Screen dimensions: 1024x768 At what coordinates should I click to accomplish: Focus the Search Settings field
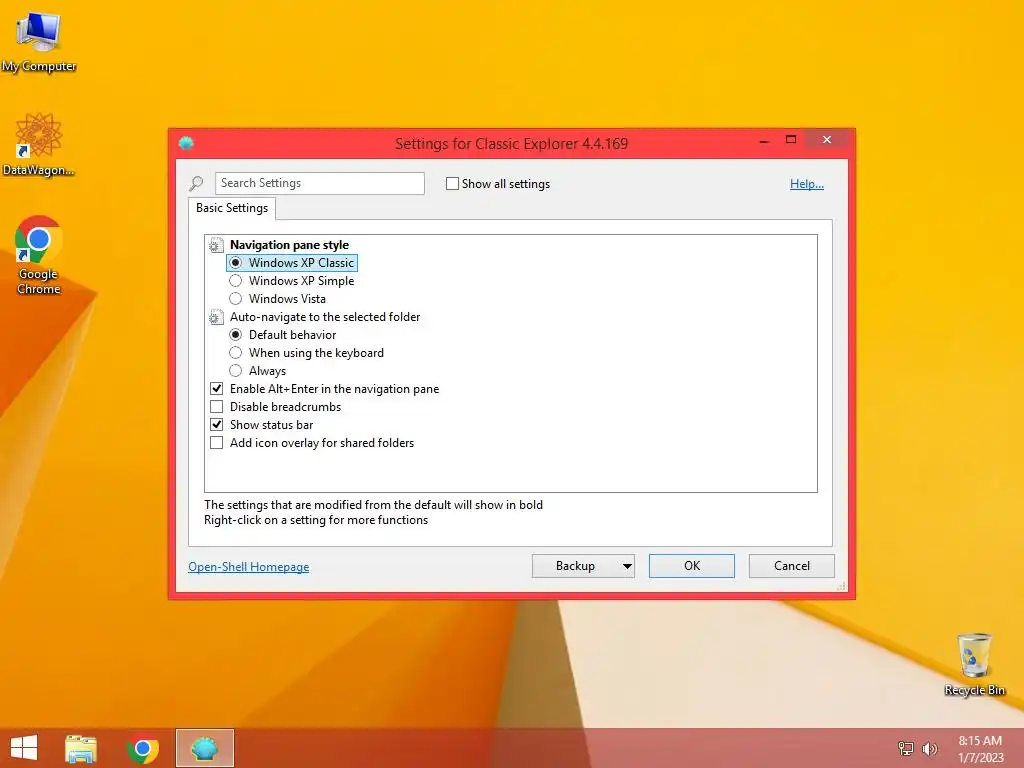click(x=320, y=184)
